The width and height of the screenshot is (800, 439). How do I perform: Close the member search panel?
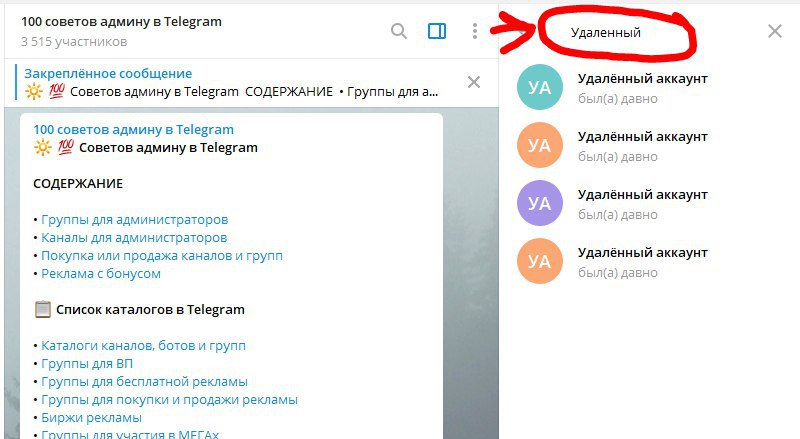point(774,31)
